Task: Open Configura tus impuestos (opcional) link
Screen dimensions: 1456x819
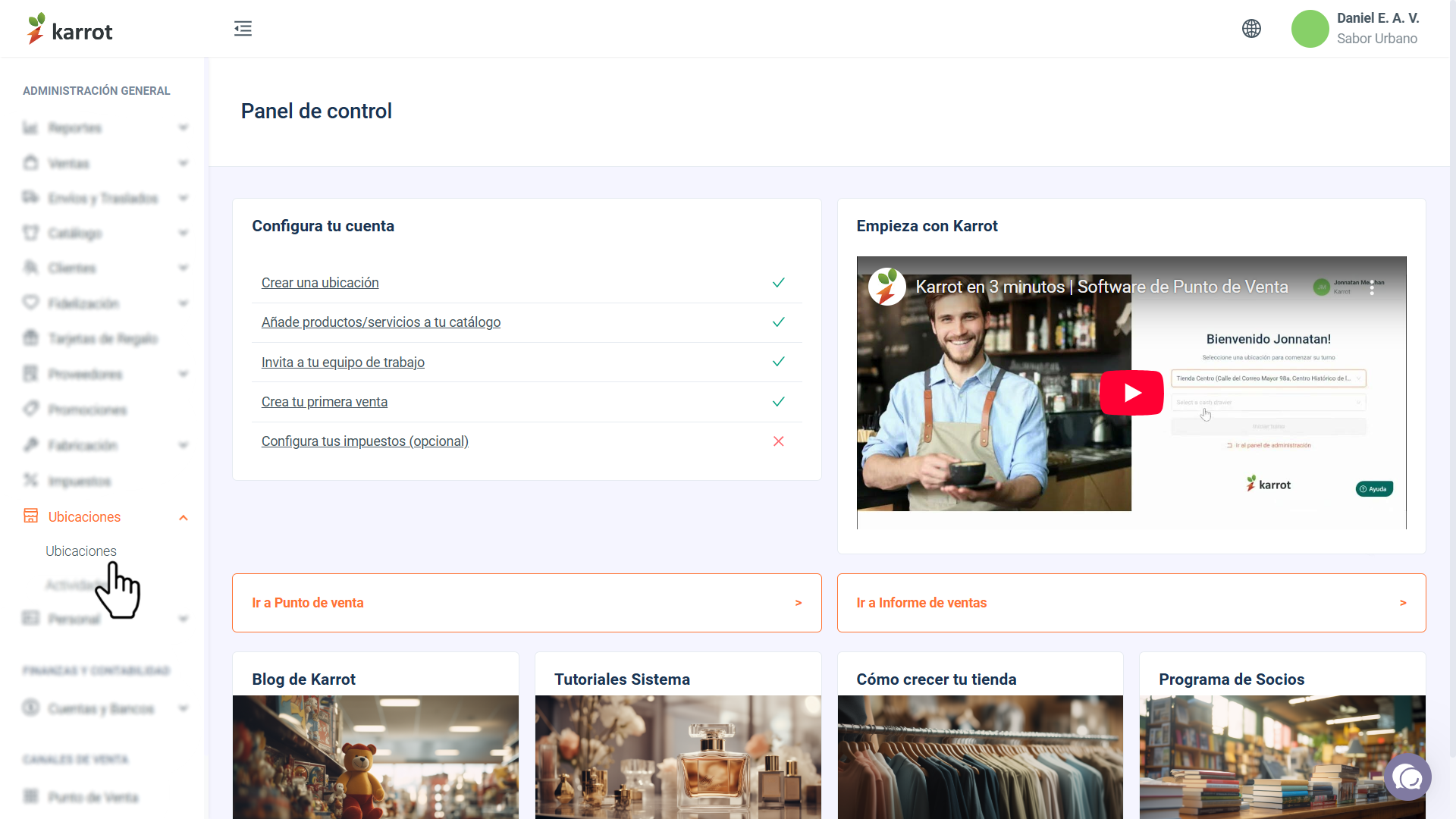Action: pyautogui.click(x=365, y=441)
